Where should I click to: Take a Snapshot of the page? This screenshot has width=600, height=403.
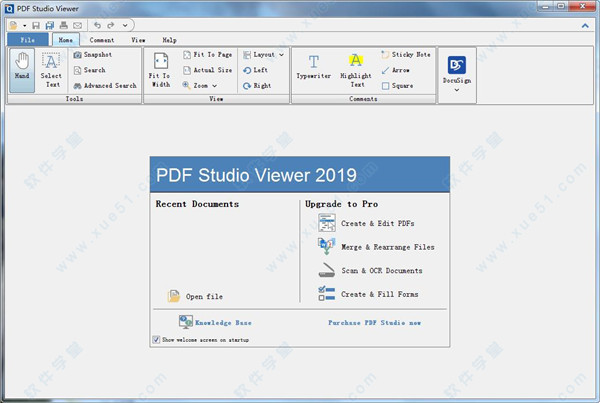coord(93,55)
